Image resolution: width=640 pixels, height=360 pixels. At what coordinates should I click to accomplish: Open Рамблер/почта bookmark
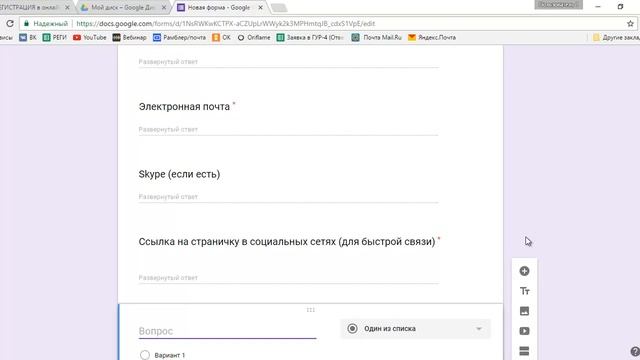(179, 38)
